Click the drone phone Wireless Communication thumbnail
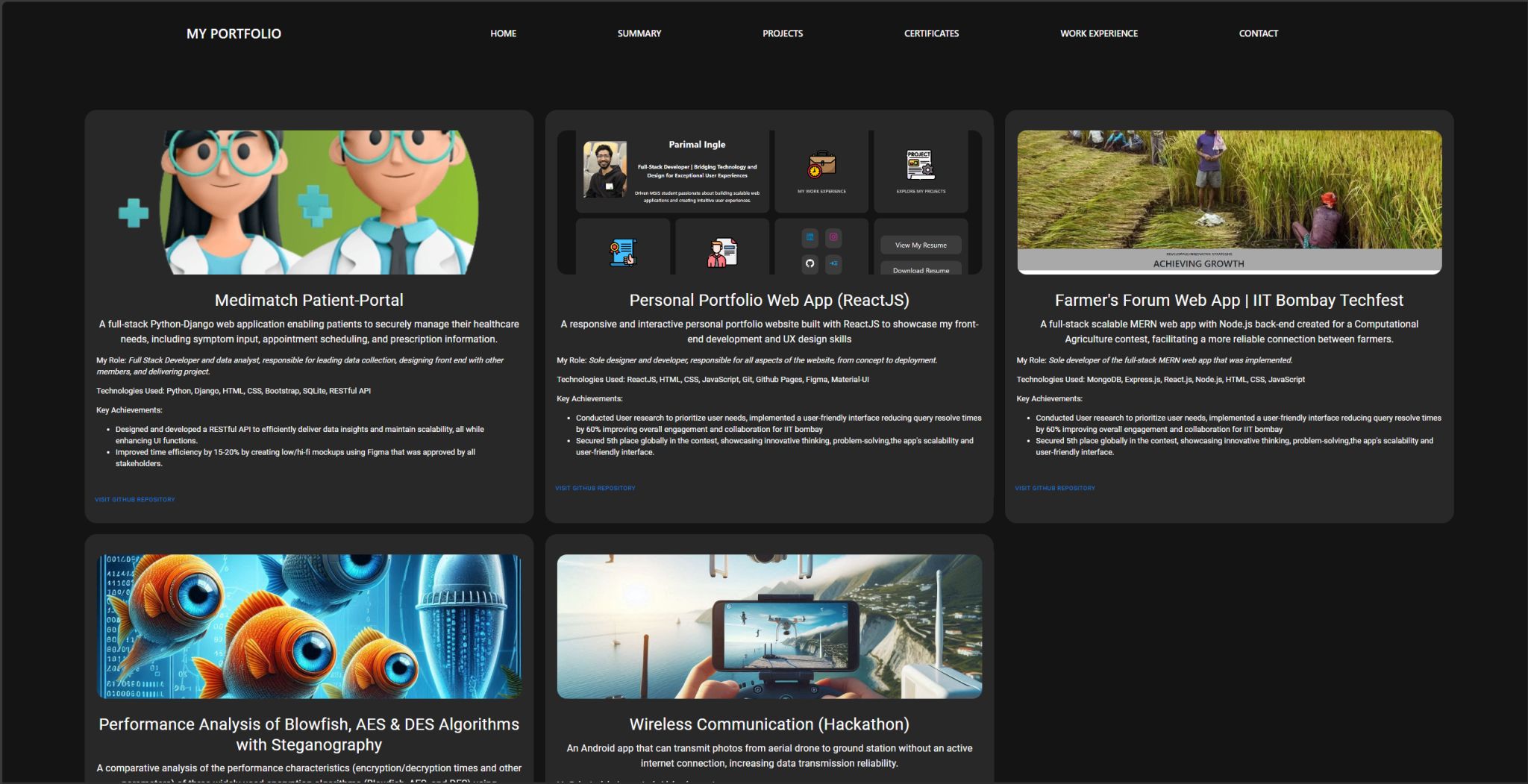The height and width of the screenshot is (784, 1528). [769, 627]
